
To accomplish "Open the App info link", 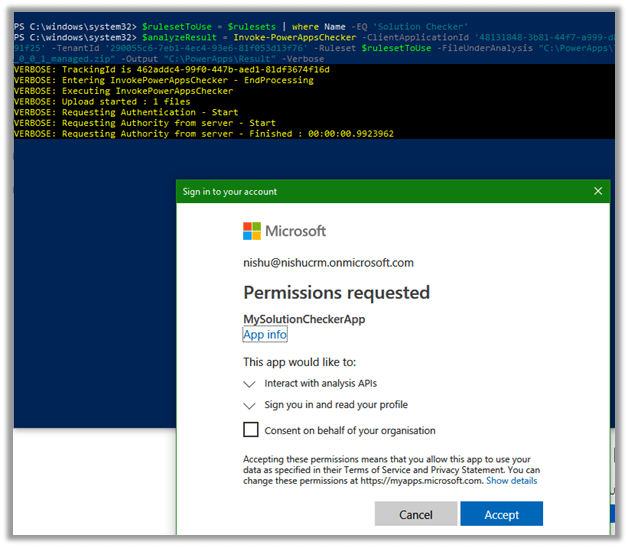I will [x=265, y=335].
